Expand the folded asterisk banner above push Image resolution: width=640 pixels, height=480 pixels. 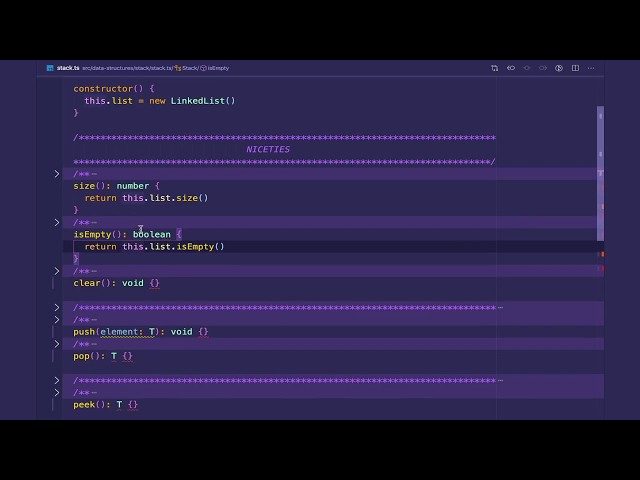[x=57, y=307]
